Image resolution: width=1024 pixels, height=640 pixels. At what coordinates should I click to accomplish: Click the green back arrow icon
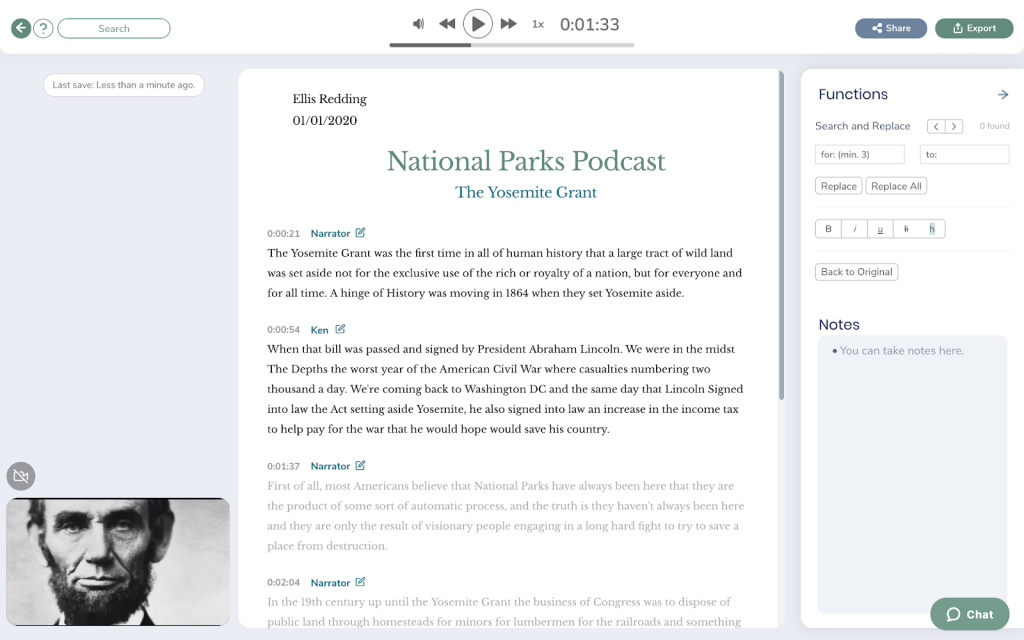[20, 28]
